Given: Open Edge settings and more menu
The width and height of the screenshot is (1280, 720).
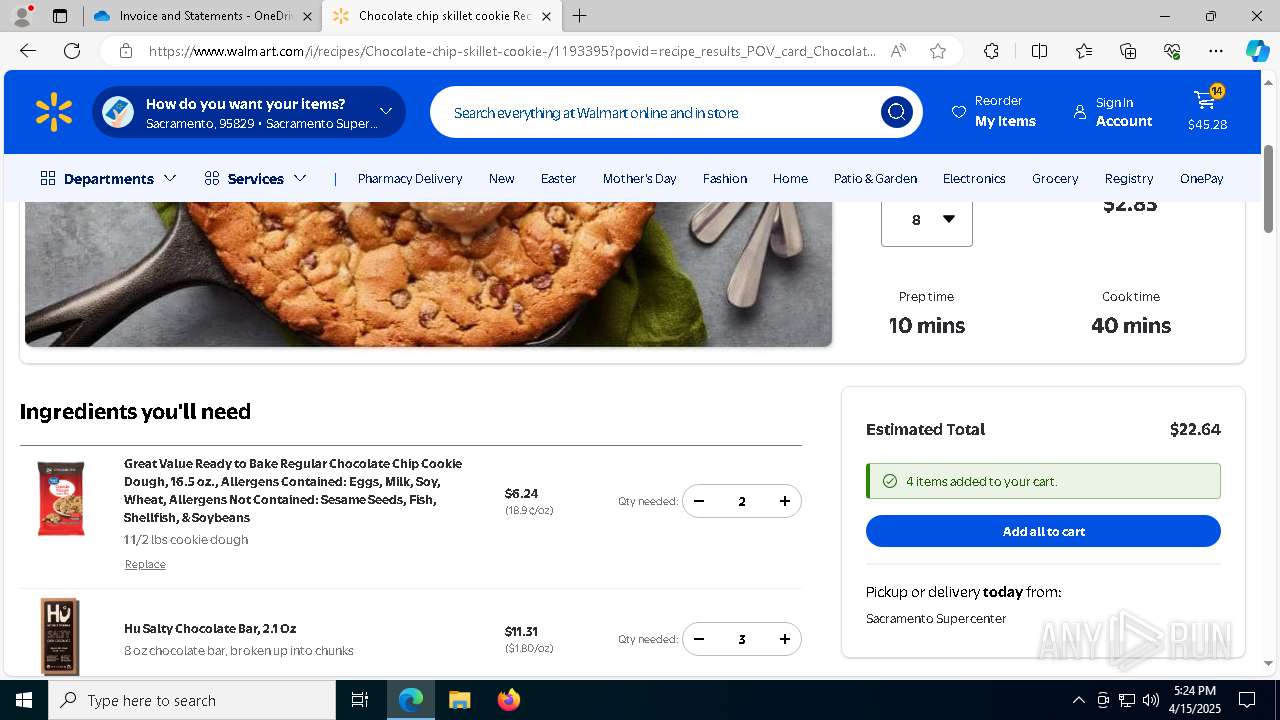Looking at the screenshot, I should (x=1216, y=51).
